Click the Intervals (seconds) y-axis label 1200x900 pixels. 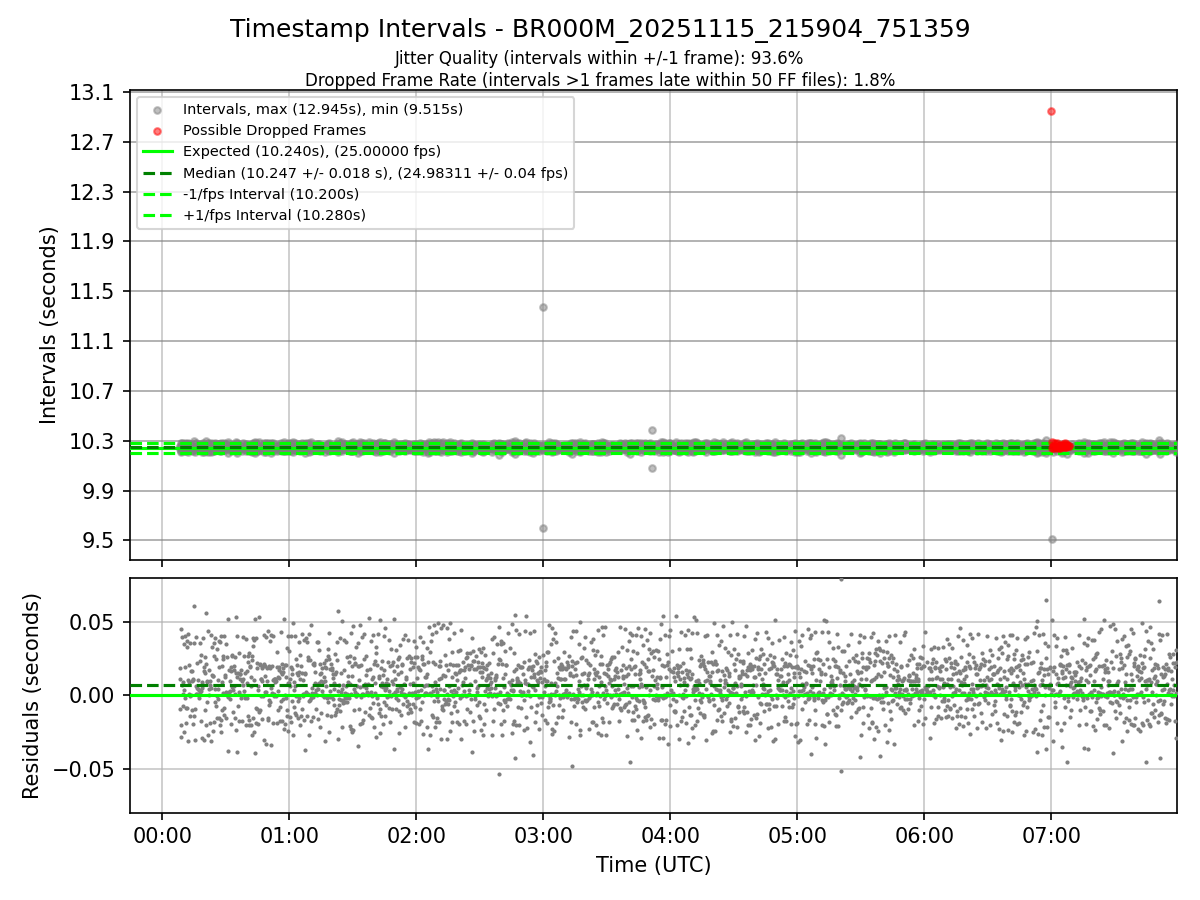[48, 325]
